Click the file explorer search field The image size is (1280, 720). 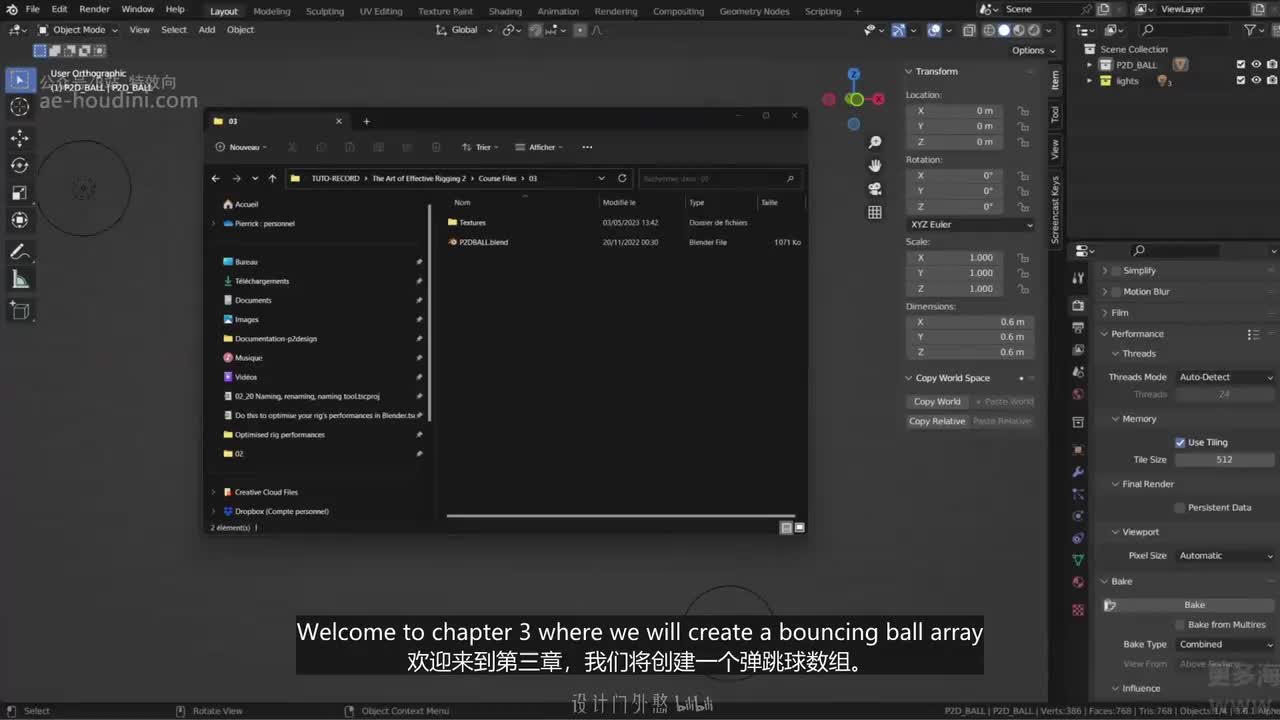click(x=718, y=178)
